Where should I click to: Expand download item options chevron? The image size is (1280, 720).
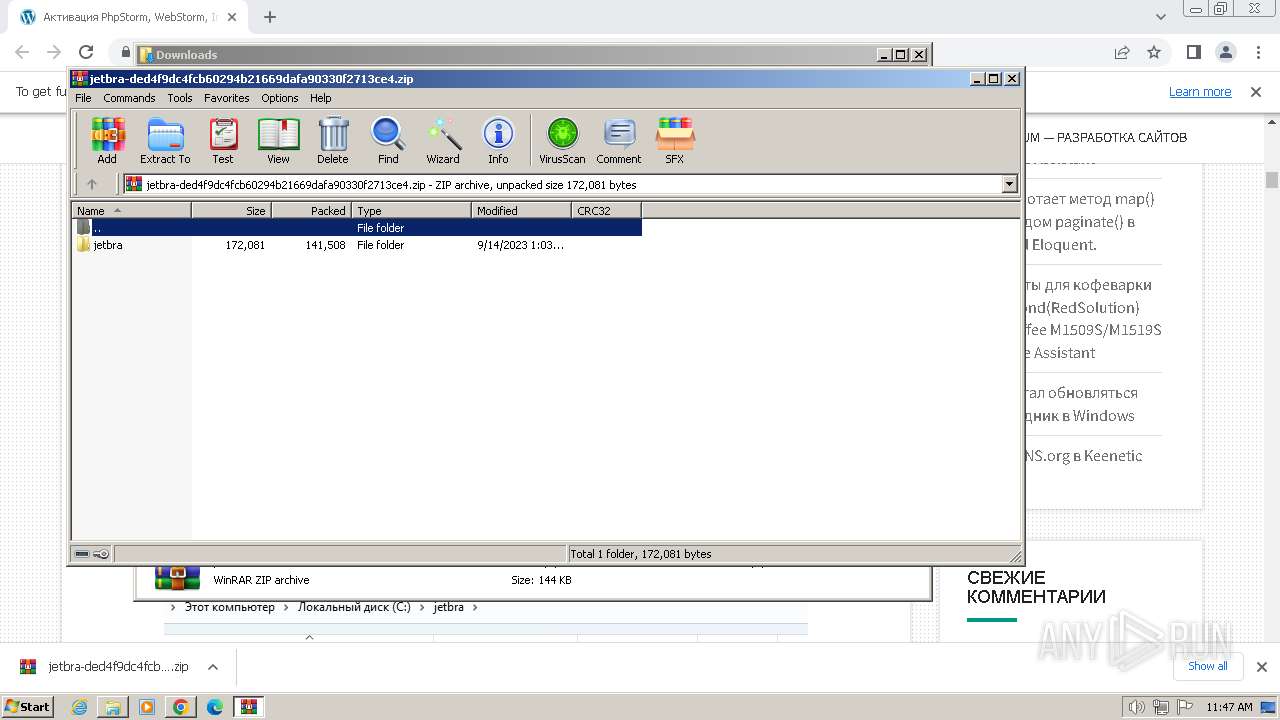212,667
